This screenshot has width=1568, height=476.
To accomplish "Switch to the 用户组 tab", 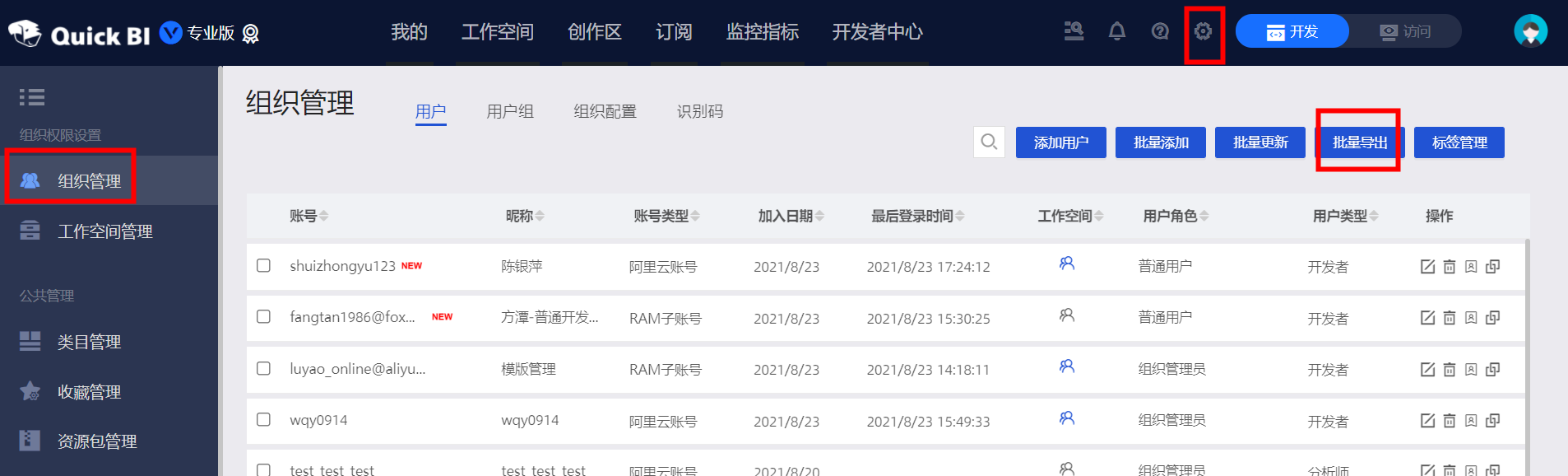I will tap(510, 111).
